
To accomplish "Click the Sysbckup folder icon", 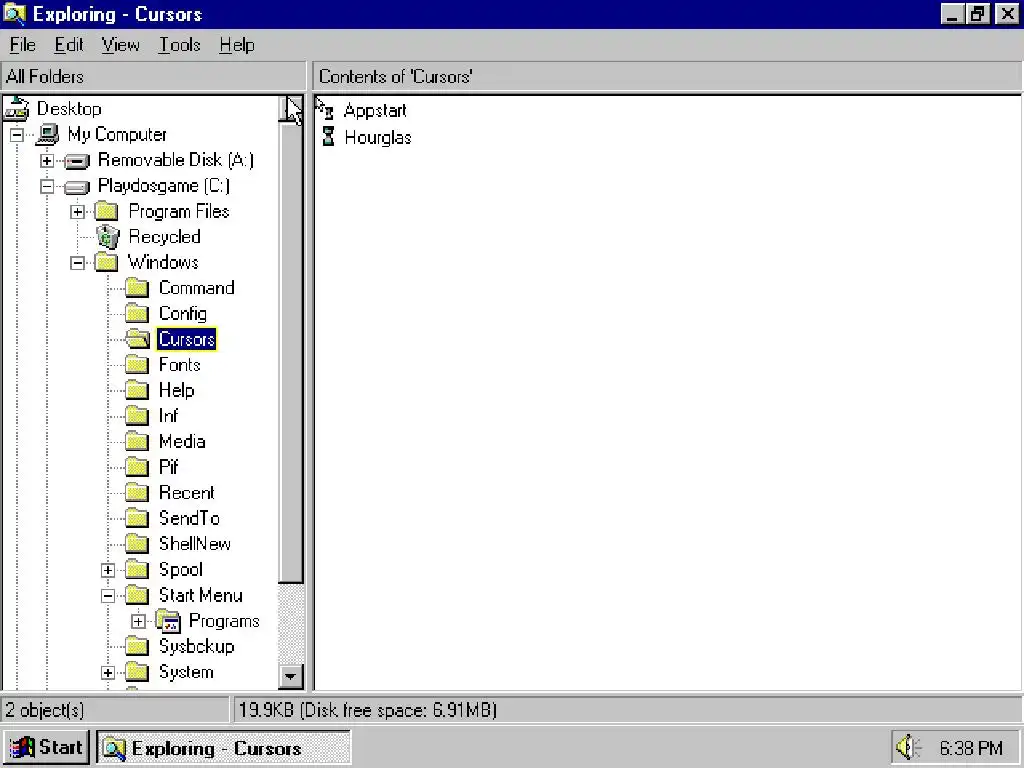I will click(x=137, y=646).
